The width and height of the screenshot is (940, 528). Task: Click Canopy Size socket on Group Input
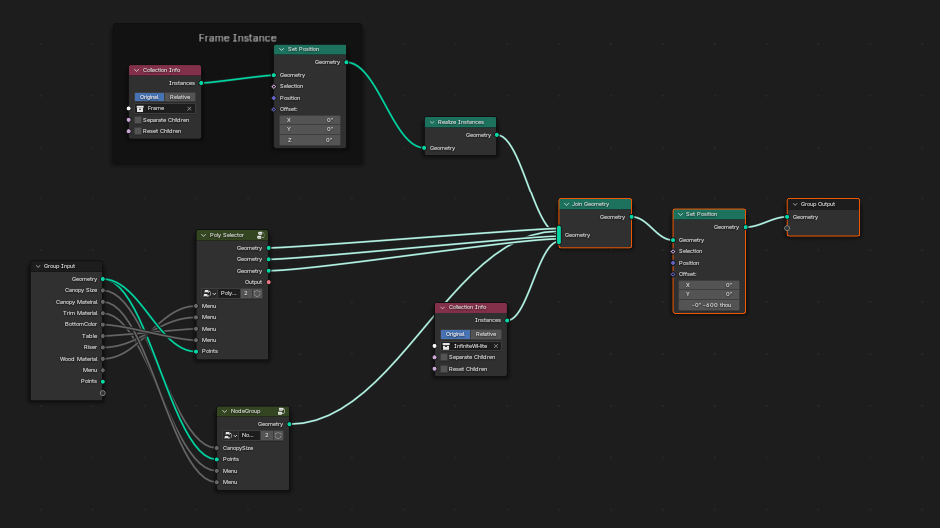tap(103, 290)
